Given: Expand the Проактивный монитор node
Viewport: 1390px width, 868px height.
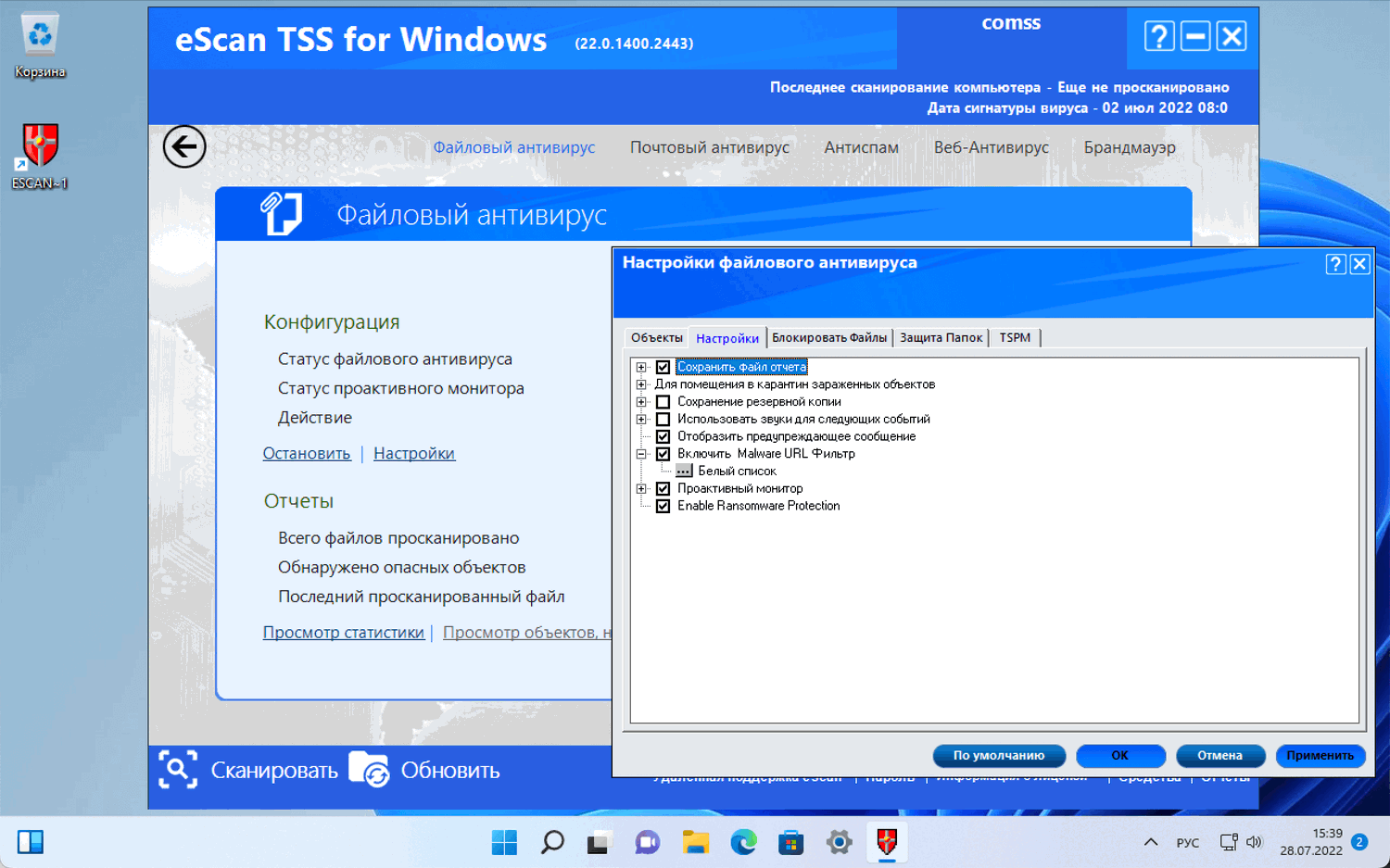Looking at the screenshot, I should pyautogui.click(x=641, y=488).
